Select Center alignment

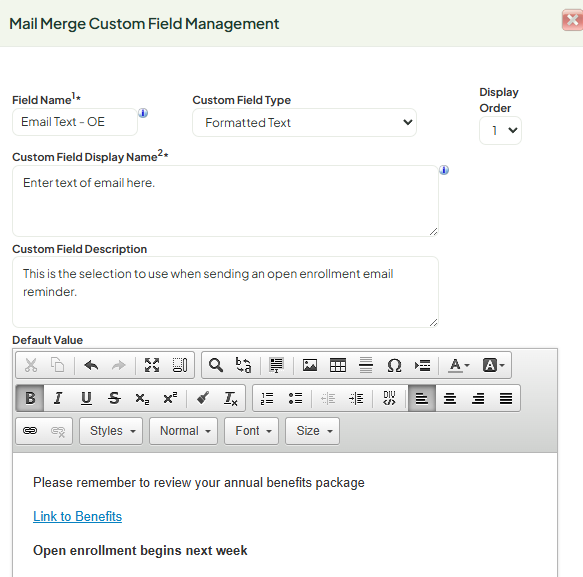tap(450, 398)
